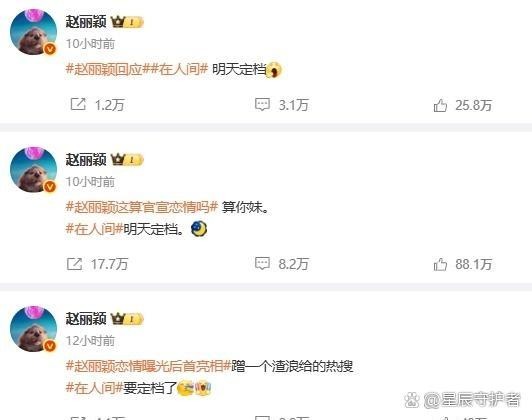The image size is (532, 420).
Task: Click repost icon on 明天定档 first post
Action: [78, 104]
